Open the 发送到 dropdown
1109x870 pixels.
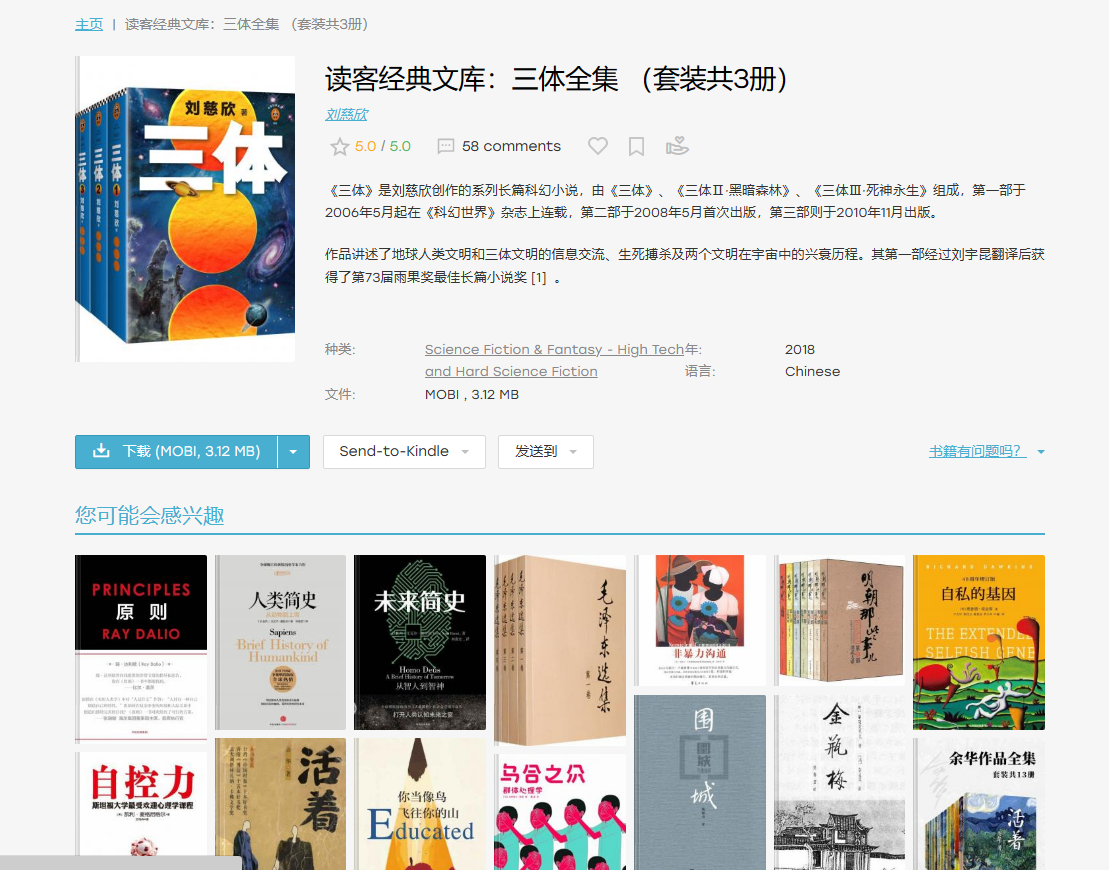click(545, 452)
